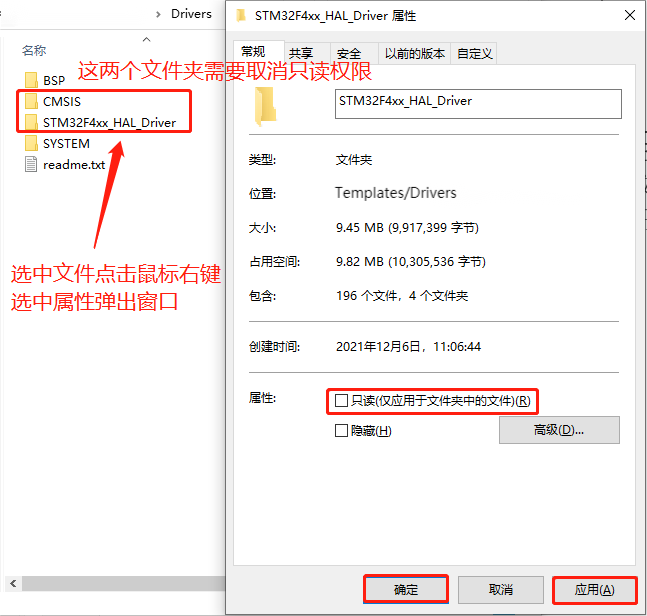Click the 应用(A) apply button
The height and width of the screenshot is (616, 647).
[595, 590]
